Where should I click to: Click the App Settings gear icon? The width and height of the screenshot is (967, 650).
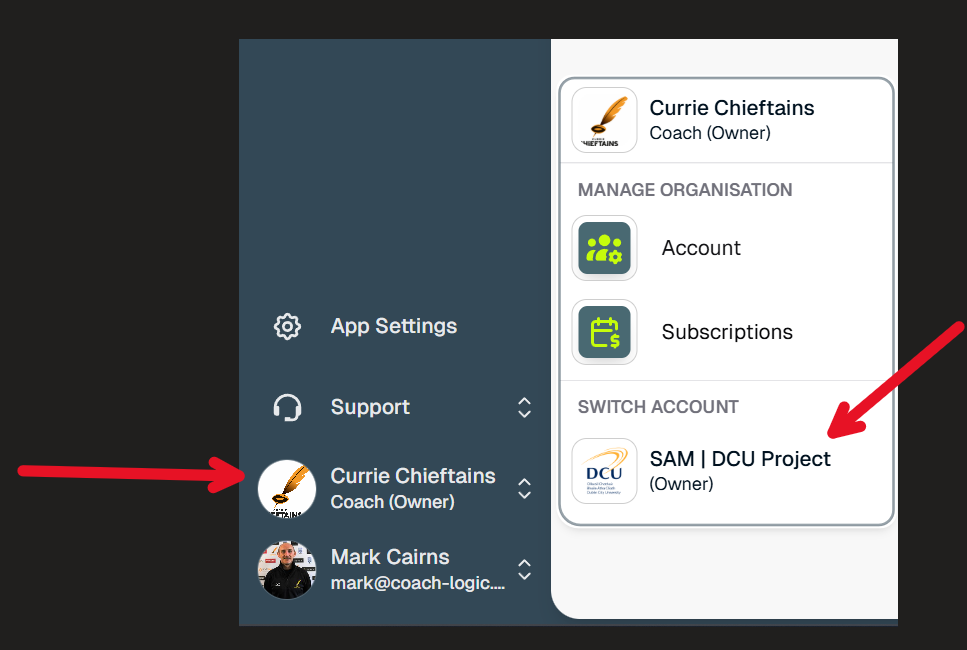click(x=287, y=326)
